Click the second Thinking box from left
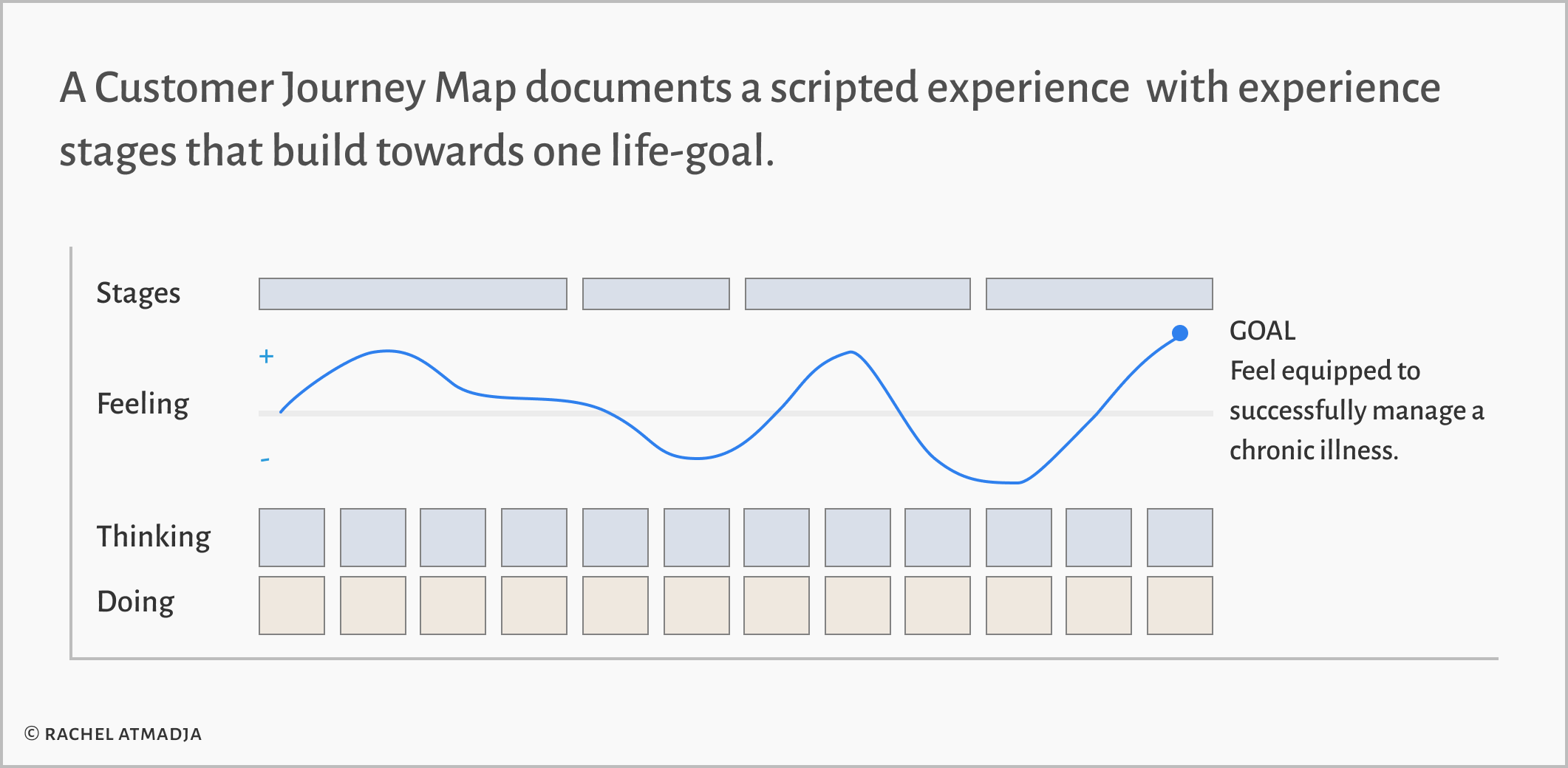1568x768 pixels. (373, 538)
